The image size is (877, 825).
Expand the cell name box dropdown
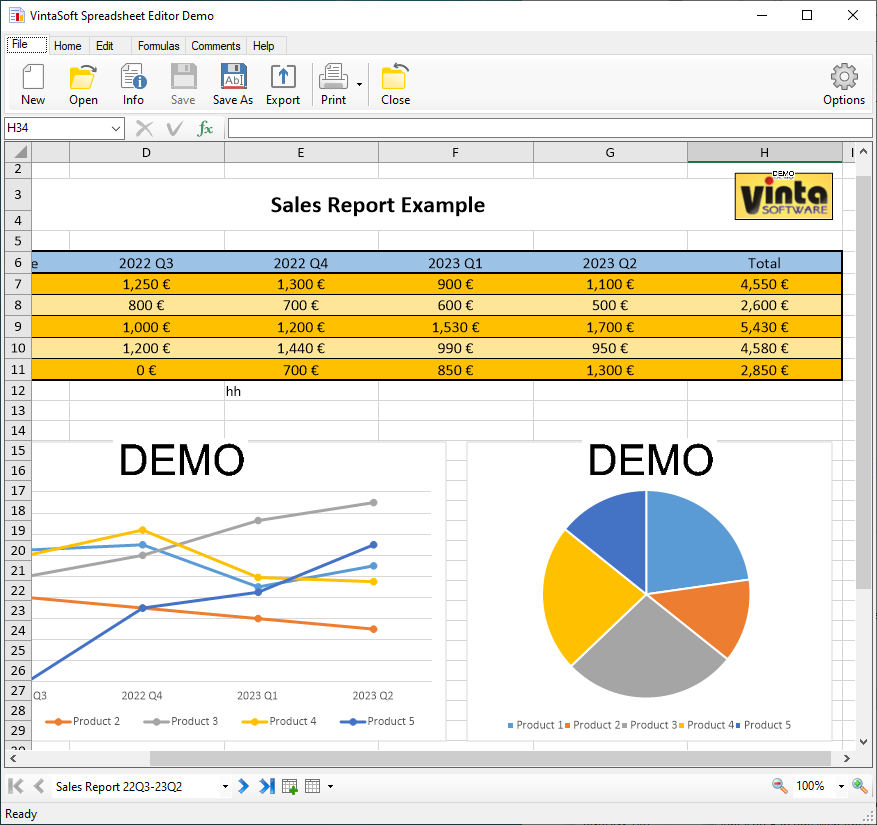tap(116, 128)
